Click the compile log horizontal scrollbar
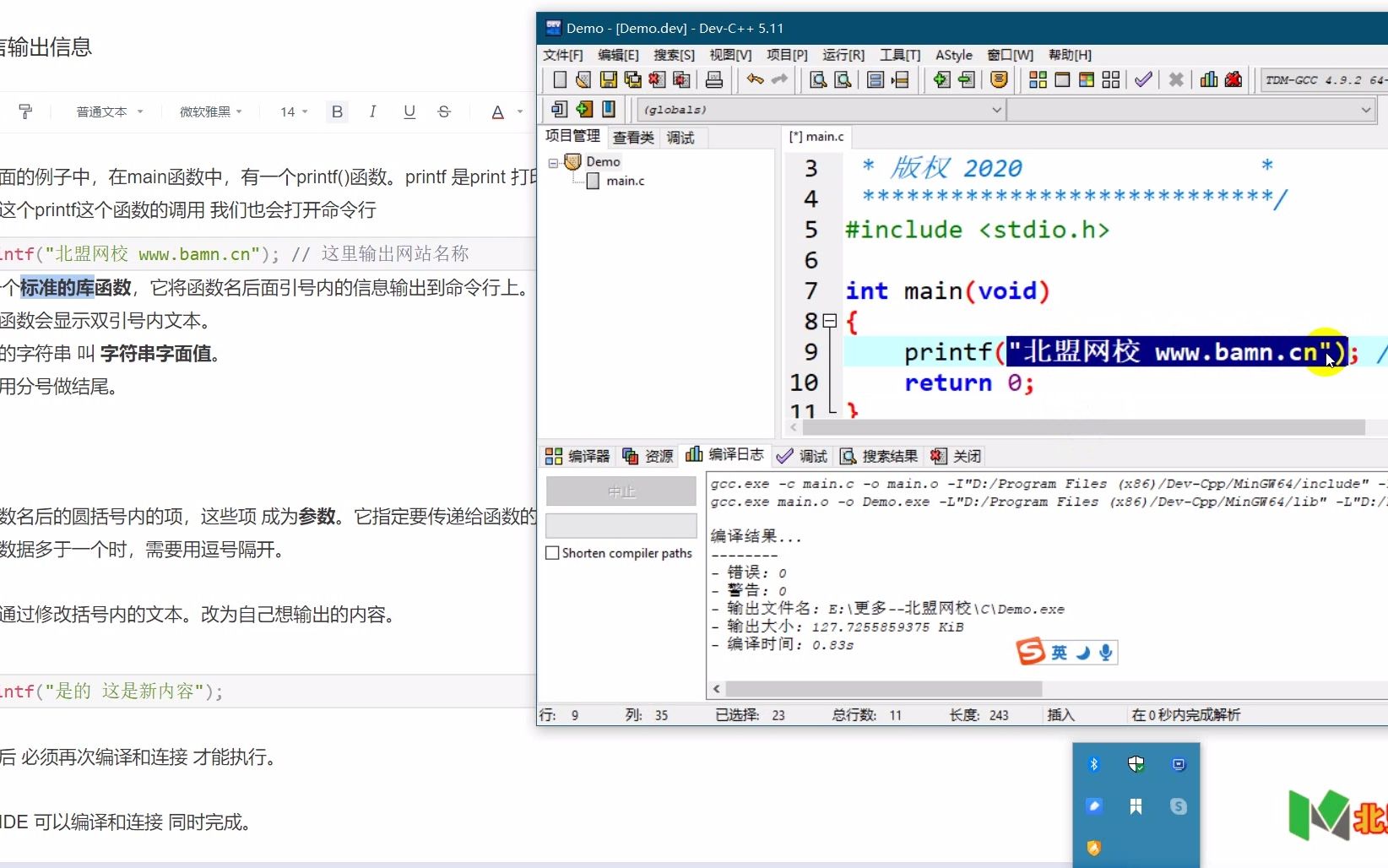Image resolution: width=1388 pixels, height=868 pixels. (883, 689)
